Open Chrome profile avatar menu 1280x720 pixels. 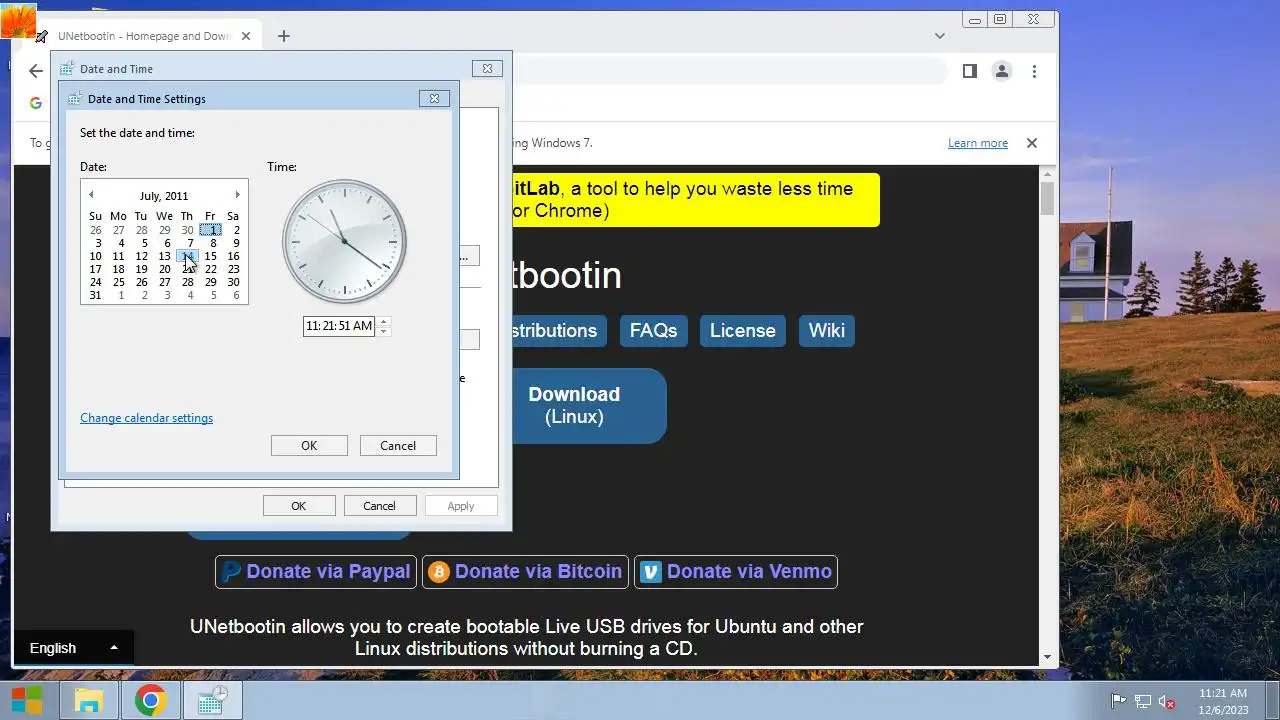point(1001,71)
